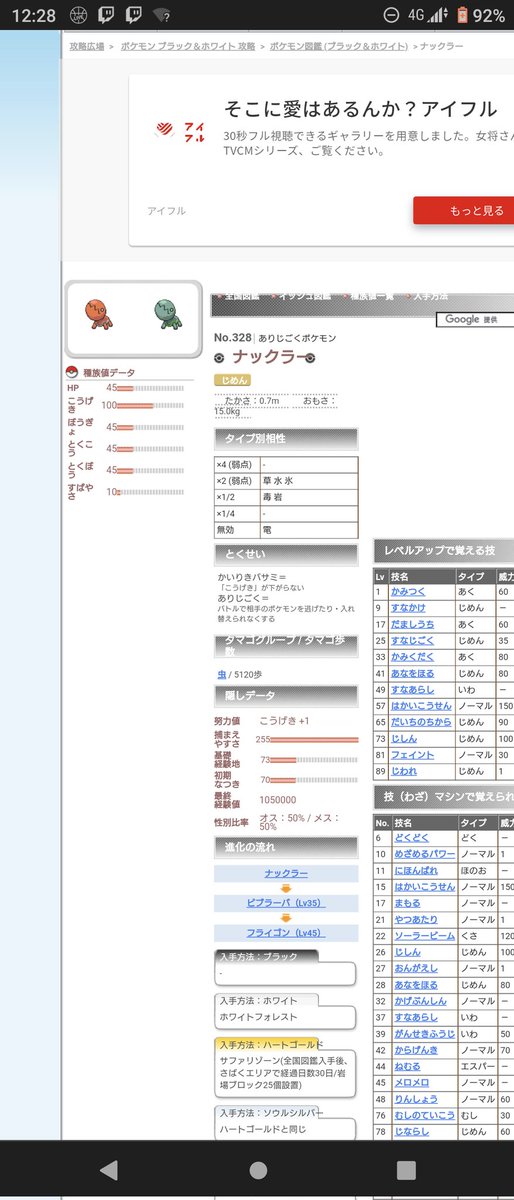
Task: Open どくどく TM move link
Action: [x=411, y=837]
